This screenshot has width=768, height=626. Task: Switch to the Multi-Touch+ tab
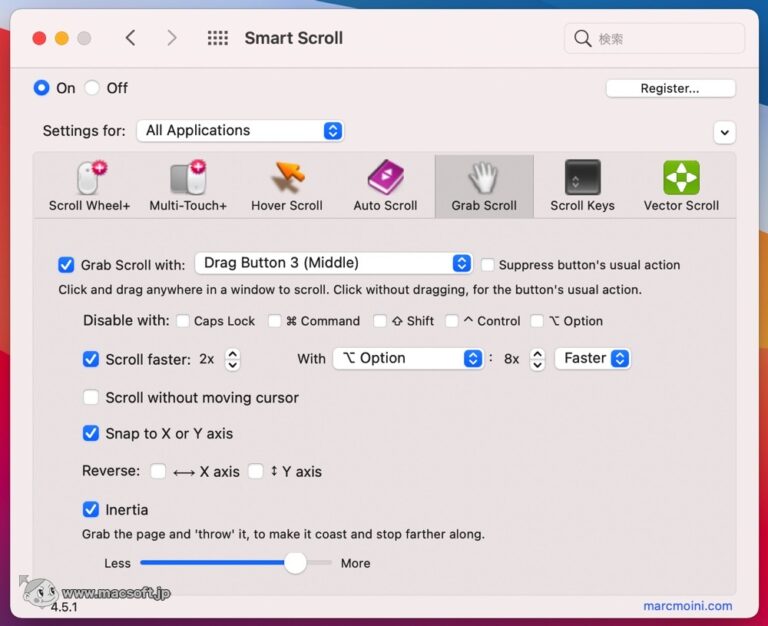pos(188,186)
